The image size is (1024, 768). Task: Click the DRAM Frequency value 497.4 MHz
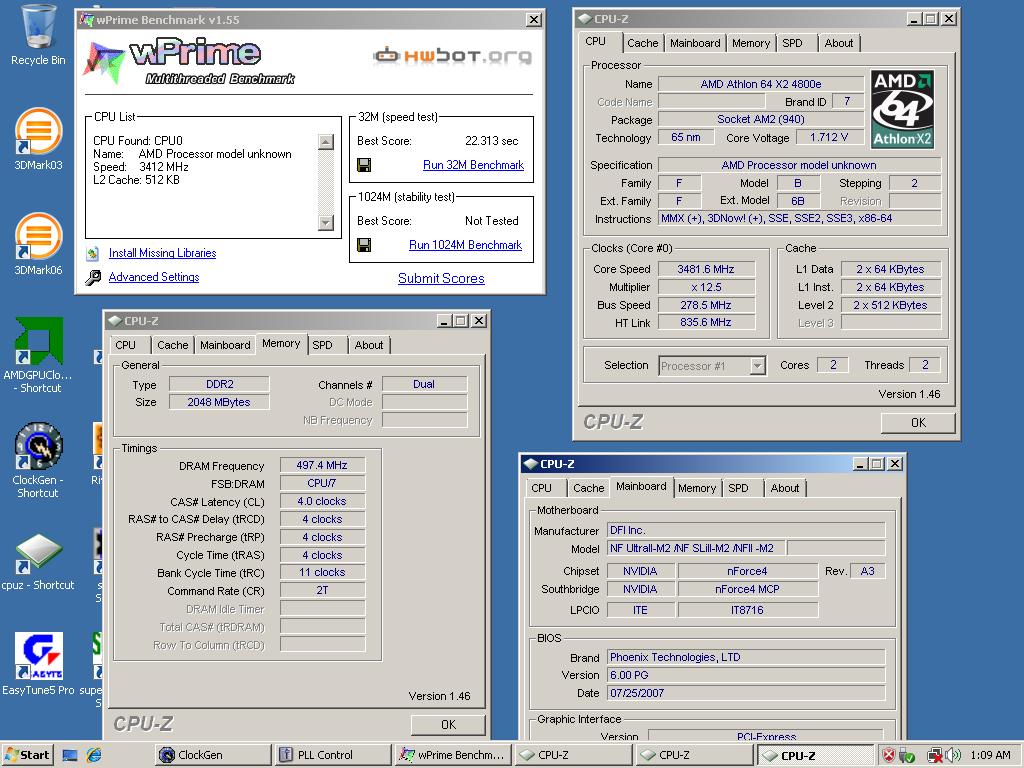pos(322,465)
